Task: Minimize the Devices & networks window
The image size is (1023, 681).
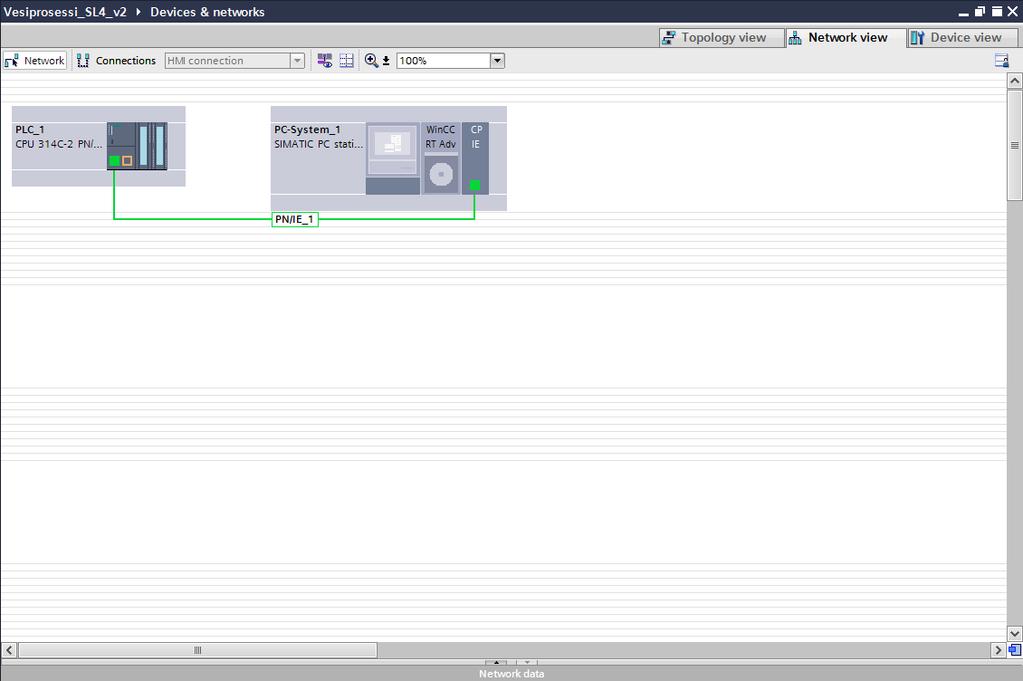Action: pos(964,12)
